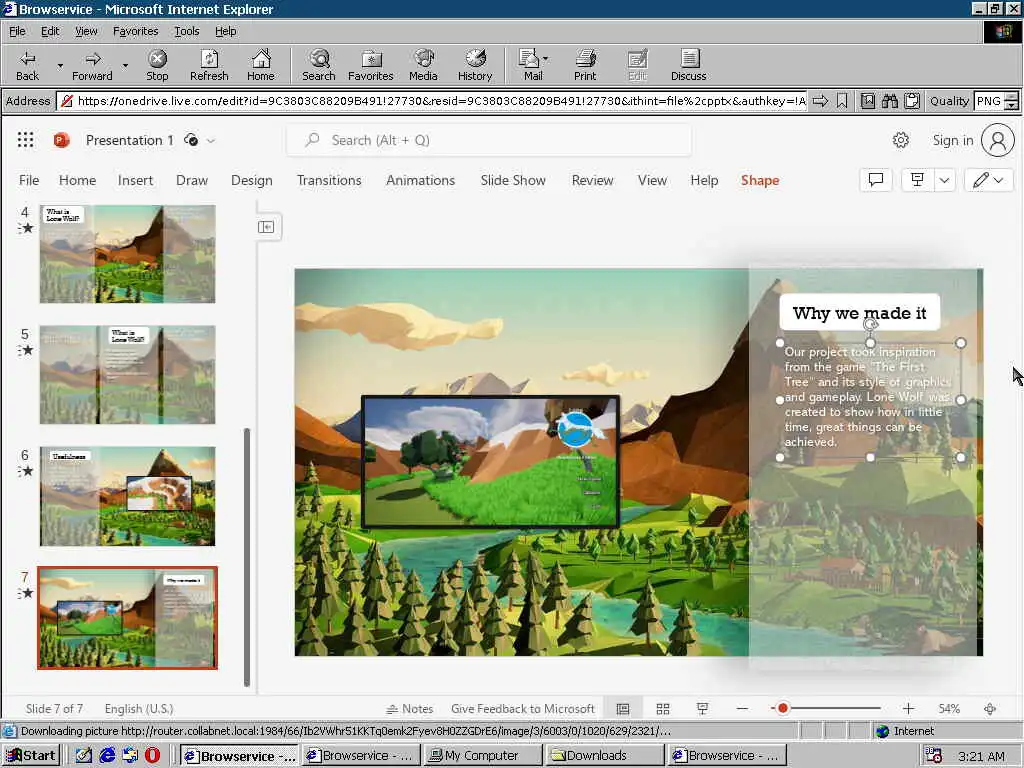Viewport: 1024px width, 768px height.
Task: Select the Why we made it title box
Action: point(859,313)
